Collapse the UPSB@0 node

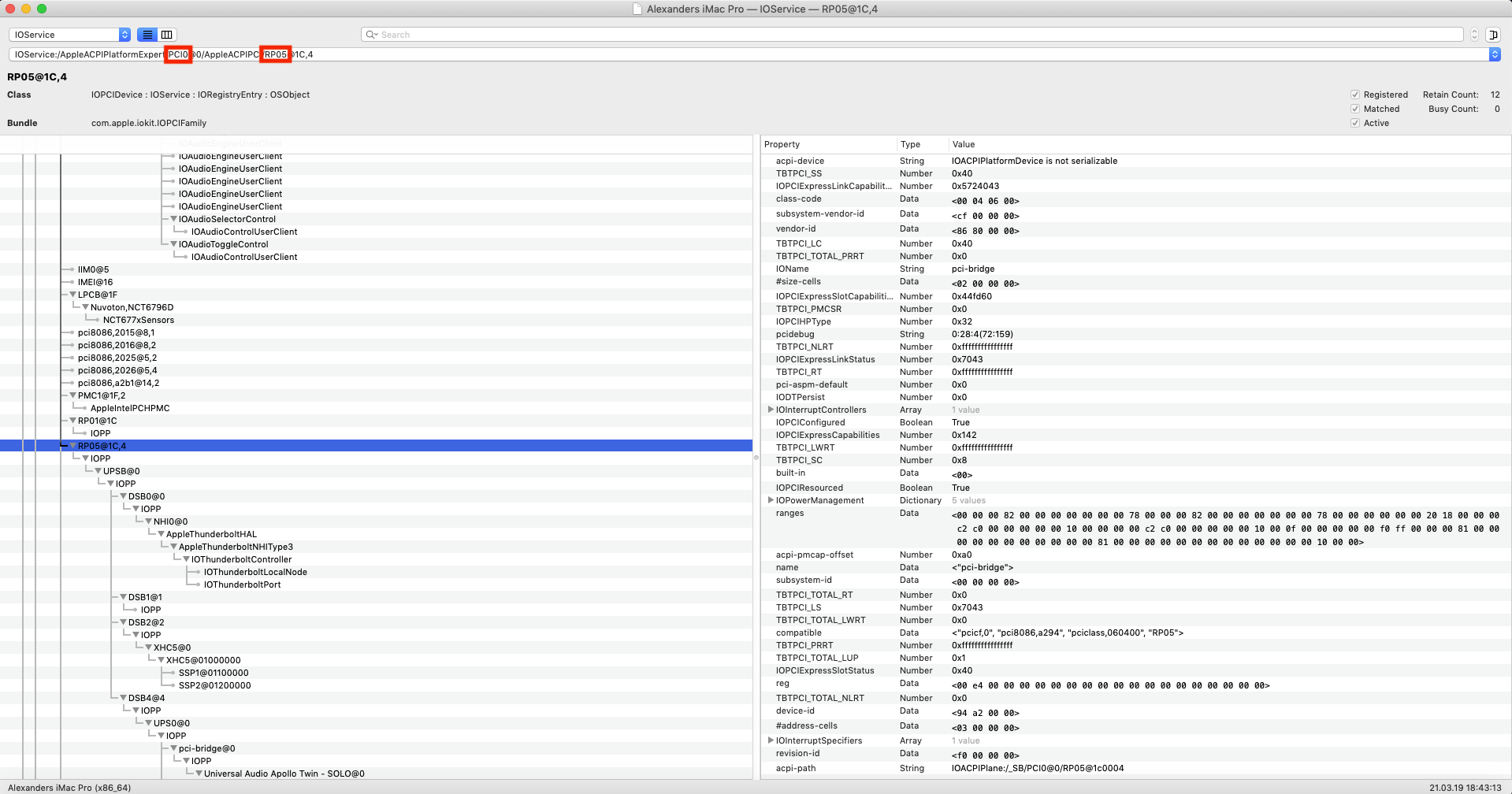(98, 471)
